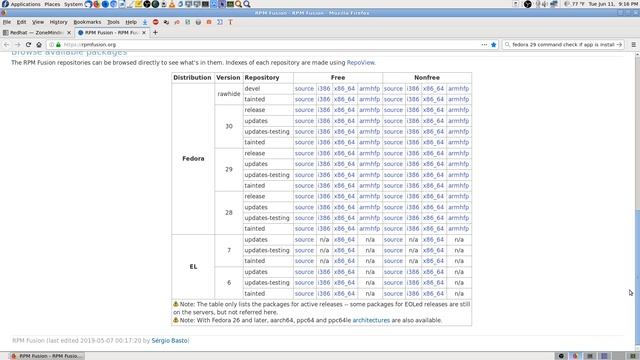
Task: Open Free x86_64 link for EL 7 updates-testing
Action: 344,250
